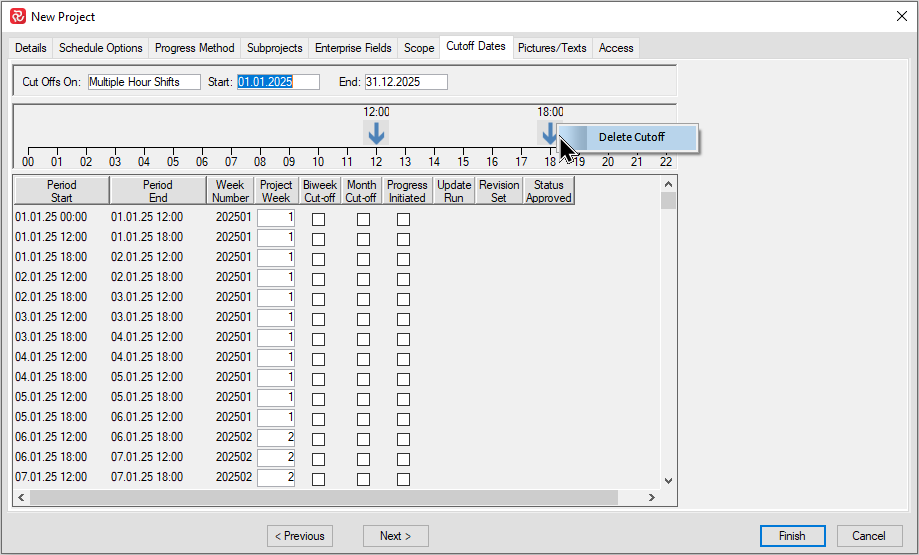Screen dimensions: 919x555
Task: Open the Schedule Options tab
Action: click(101, 48)
